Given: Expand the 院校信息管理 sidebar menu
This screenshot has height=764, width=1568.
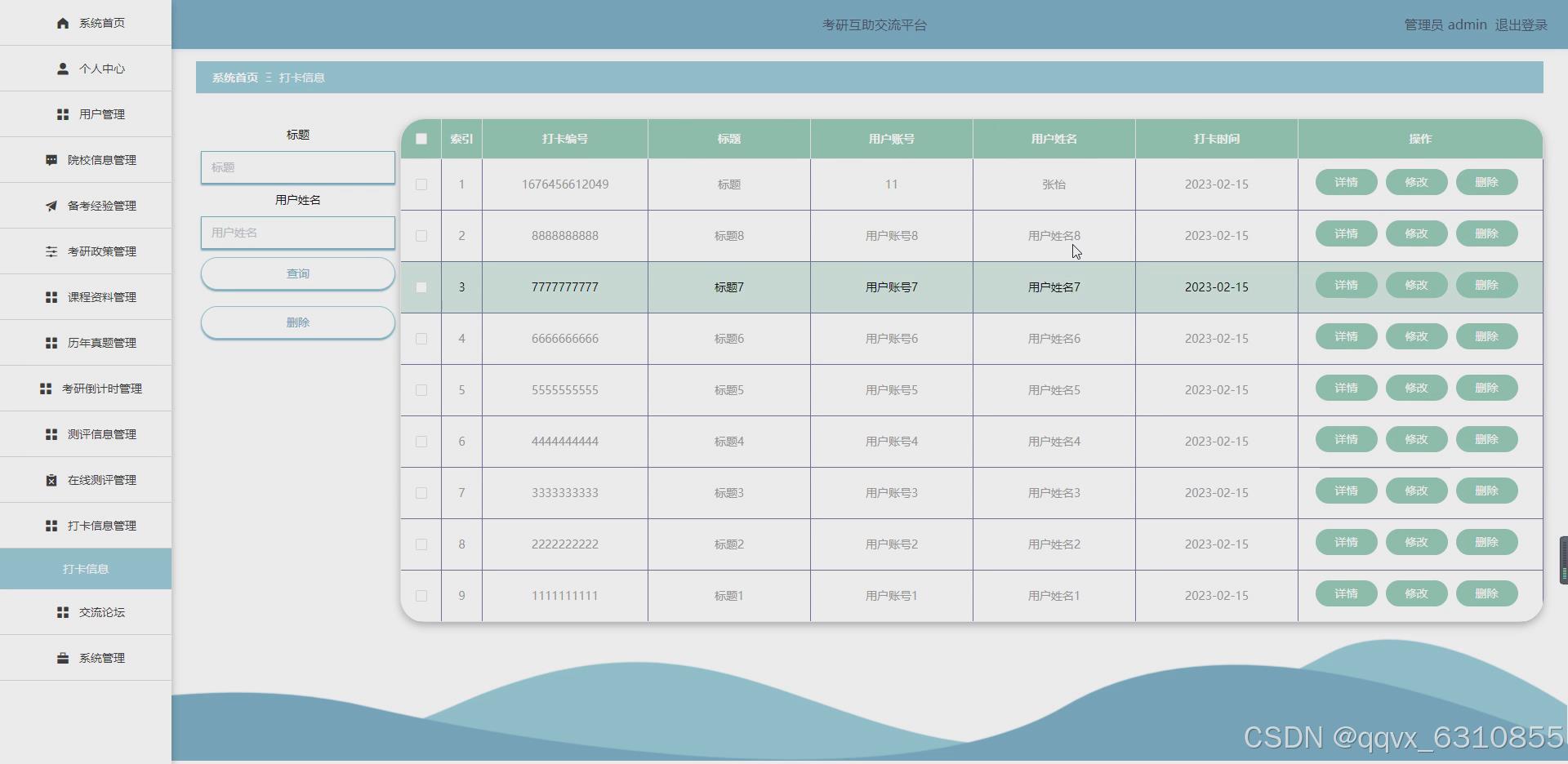Looking at the screenshot, I should pyautogui.click(x=86, y=160).
